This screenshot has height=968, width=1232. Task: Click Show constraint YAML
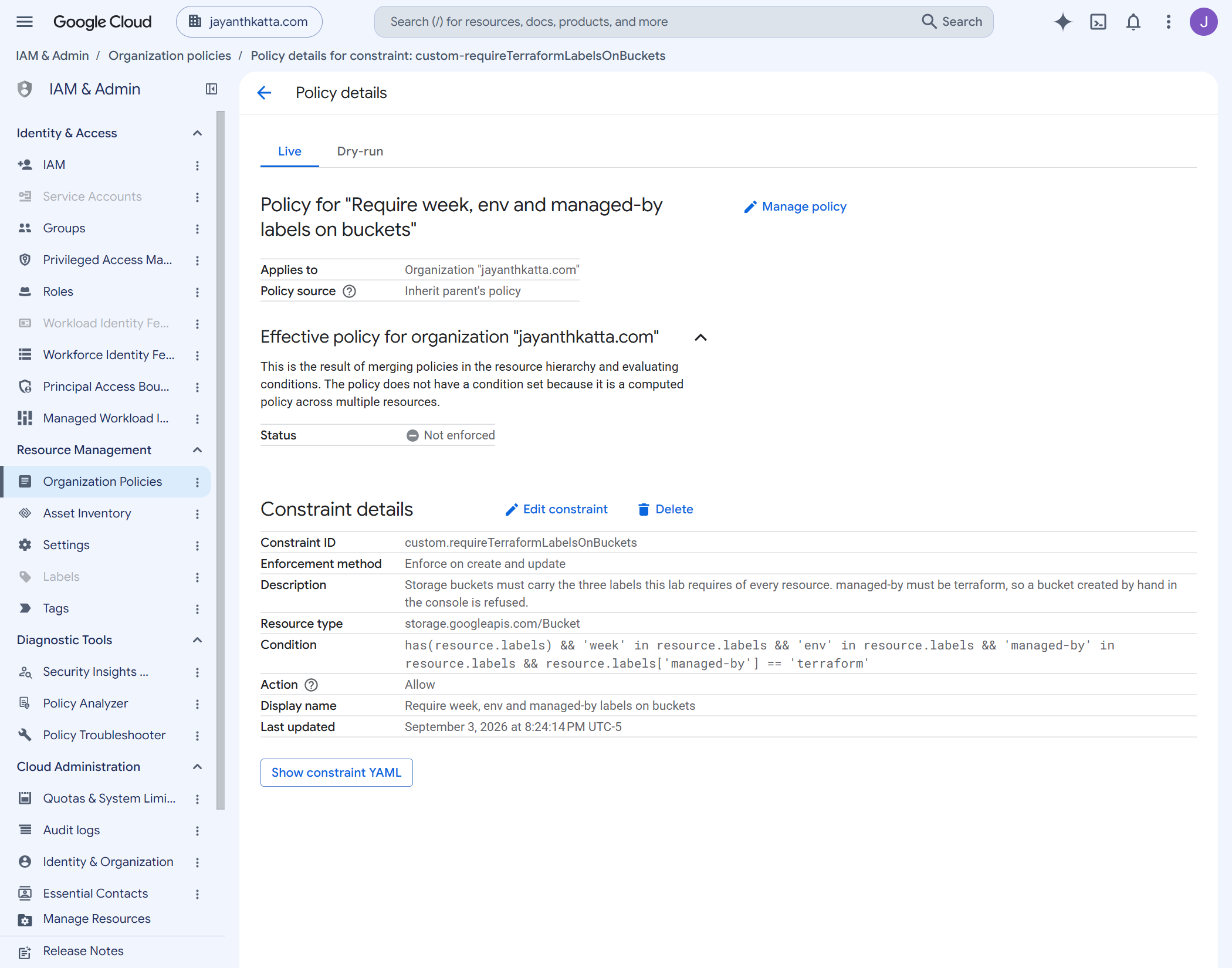337,773
